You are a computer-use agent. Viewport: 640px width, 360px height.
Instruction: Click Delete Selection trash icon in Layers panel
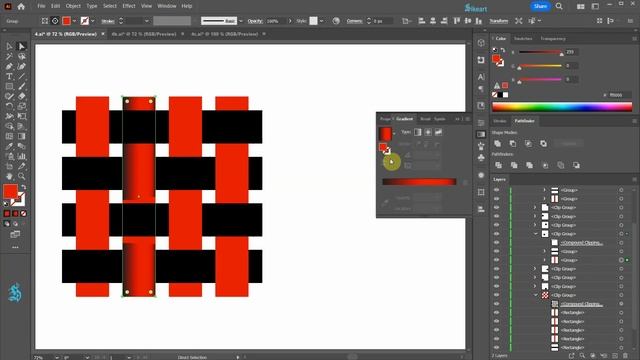click(626, 356)
